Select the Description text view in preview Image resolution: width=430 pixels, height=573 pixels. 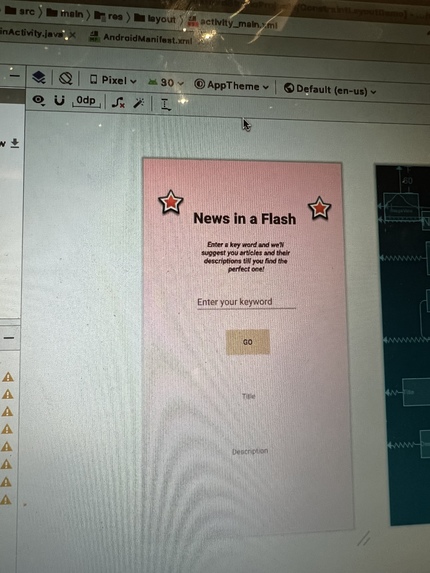[x=250, y=451]
